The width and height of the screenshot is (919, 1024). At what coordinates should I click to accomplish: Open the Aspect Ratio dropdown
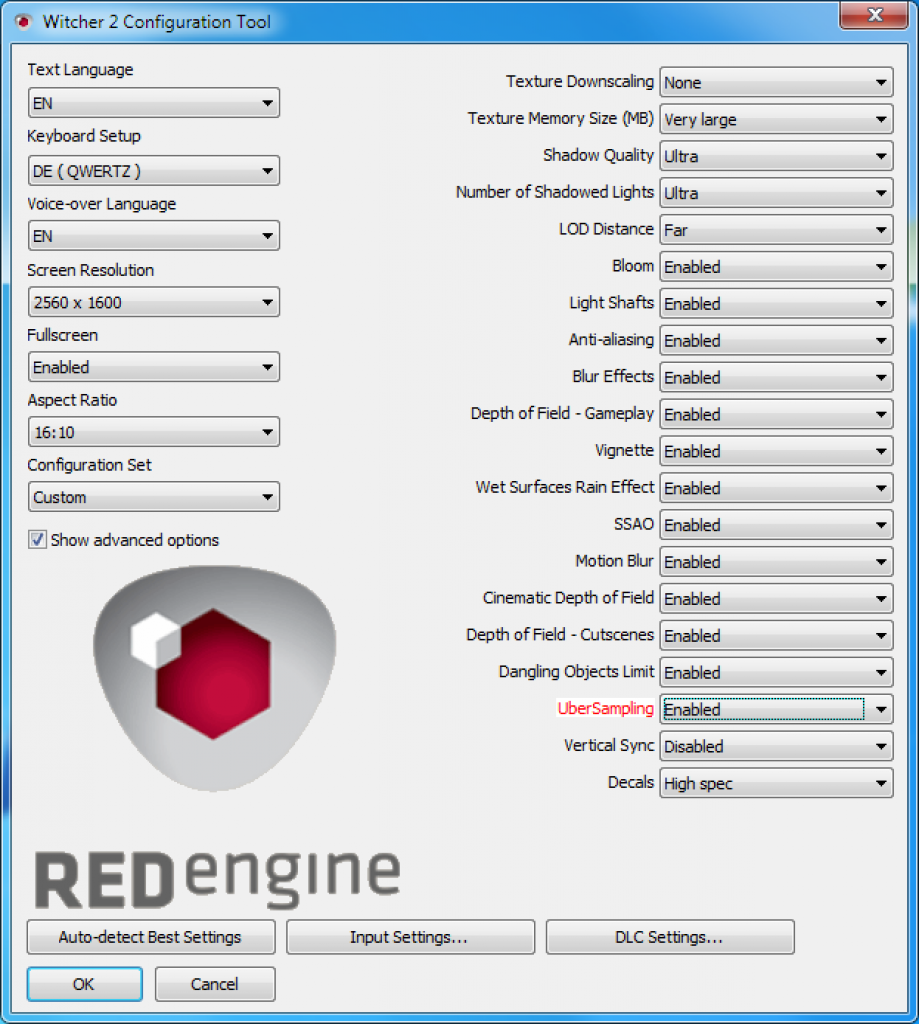pyautogui.click(x=153, y=432)
